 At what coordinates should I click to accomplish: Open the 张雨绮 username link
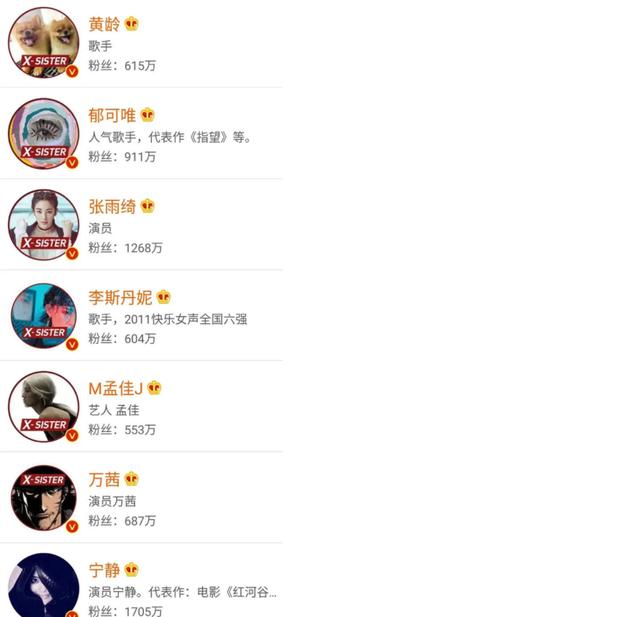coord(112,206)
